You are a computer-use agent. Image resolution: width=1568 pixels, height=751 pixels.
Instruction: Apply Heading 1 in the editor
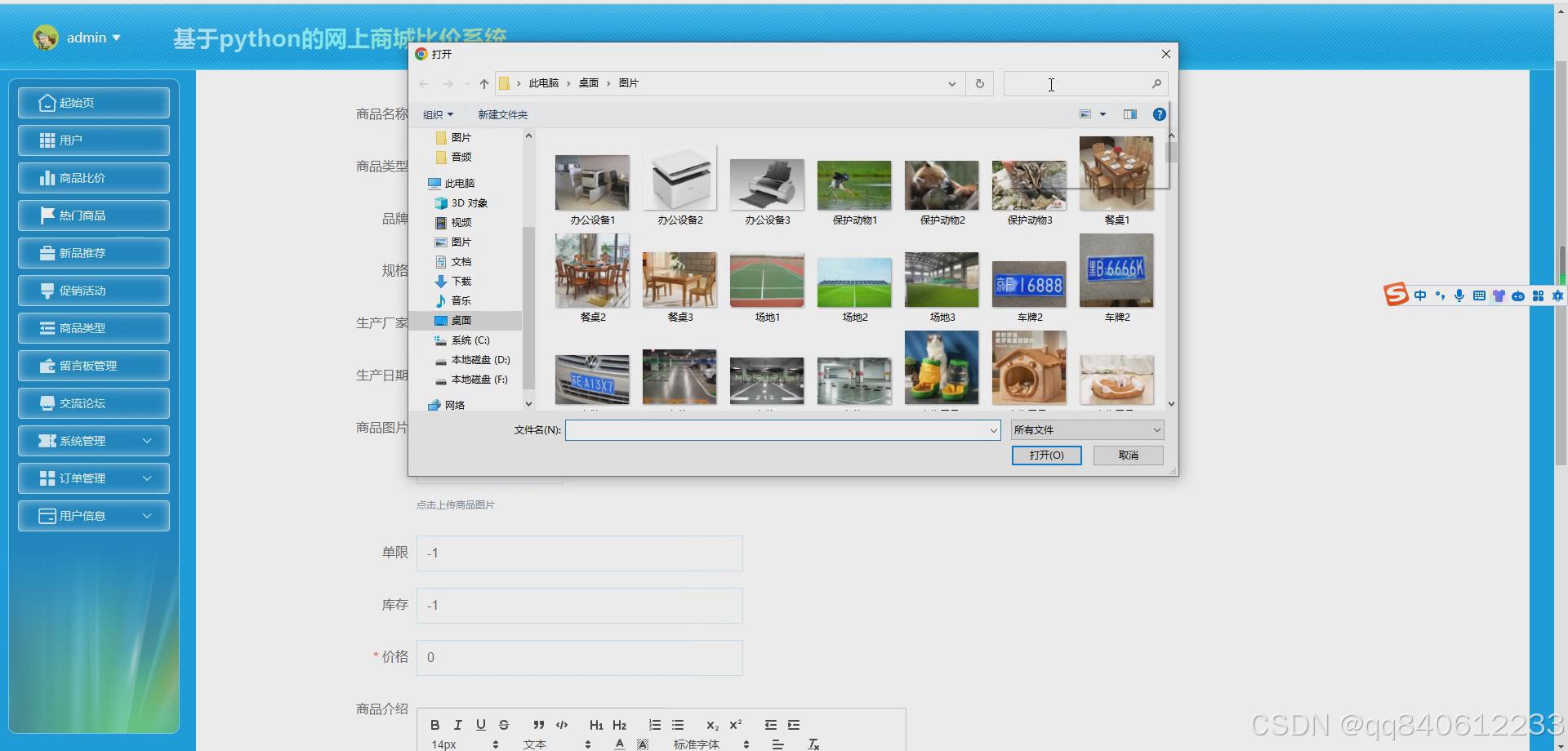[x=596, y=725]
